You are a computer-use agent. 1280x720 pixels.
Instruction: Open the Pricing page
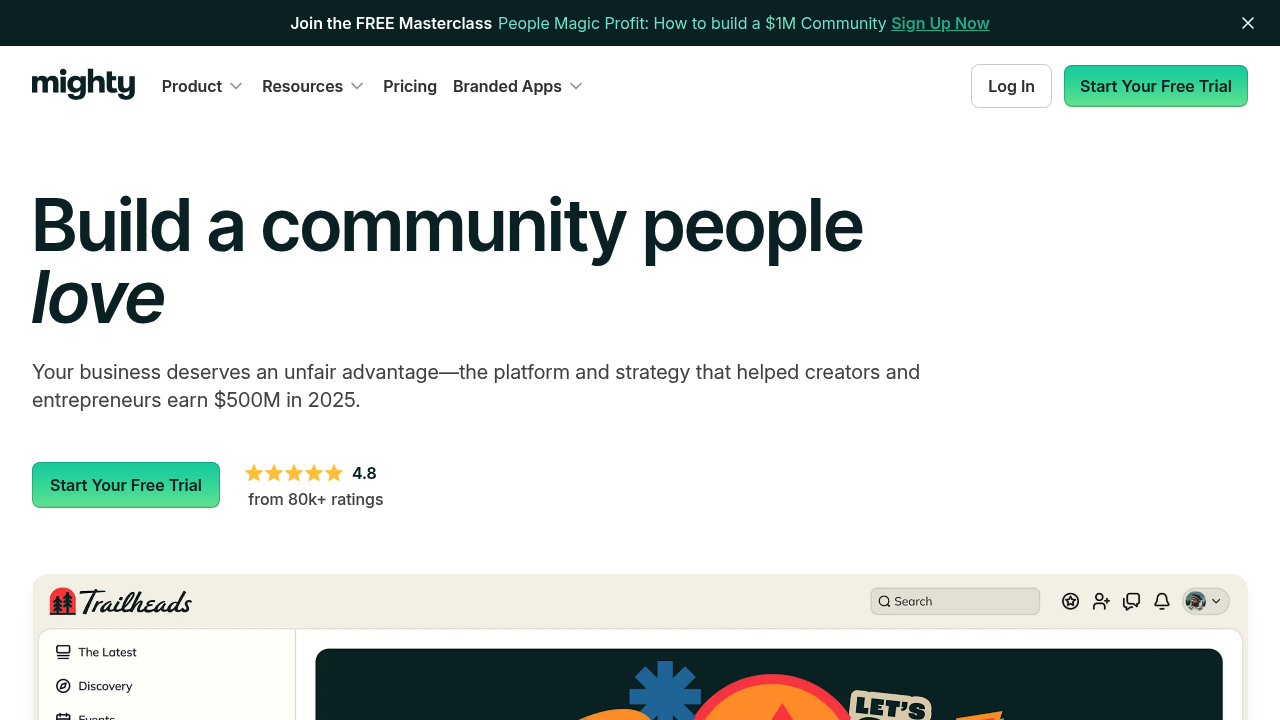410,86
